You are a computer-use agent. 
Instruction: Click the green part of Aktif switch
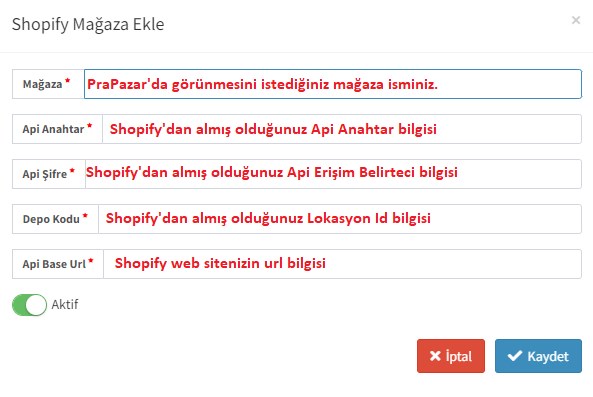click(19, 305)
